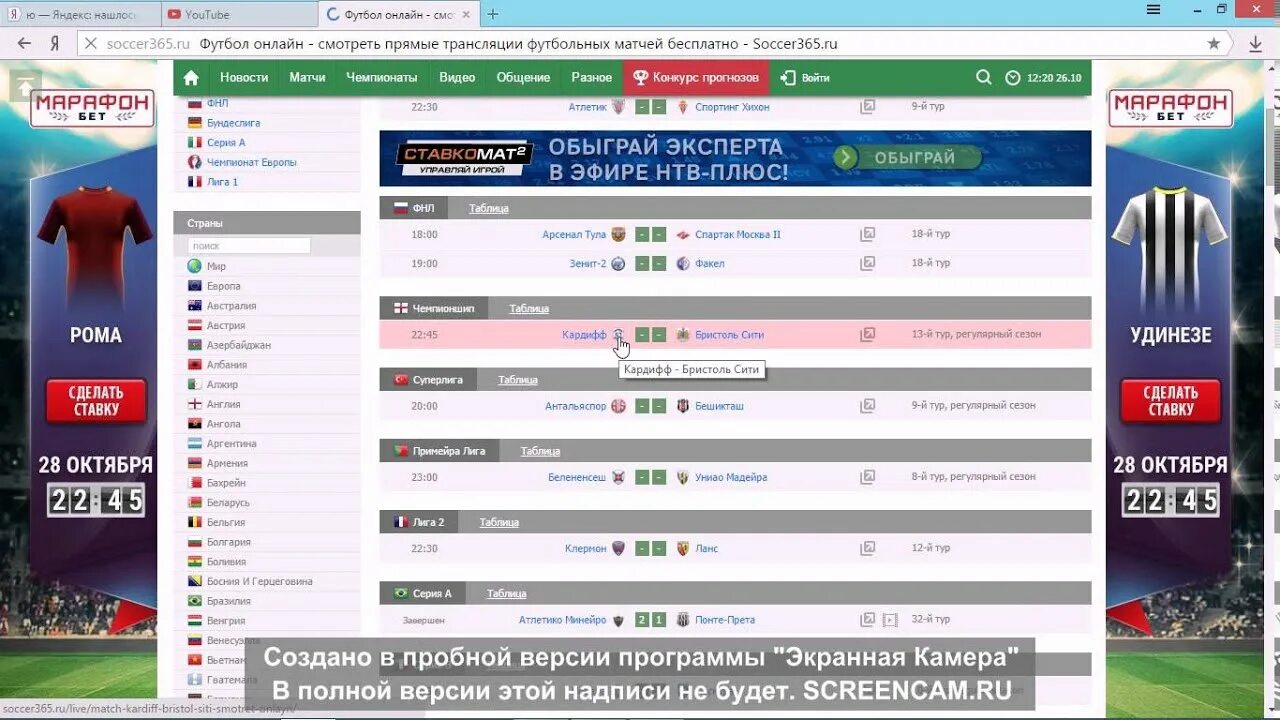Open photo icon for Атлетик – Спортинг Хихон

tap(868, 106)
